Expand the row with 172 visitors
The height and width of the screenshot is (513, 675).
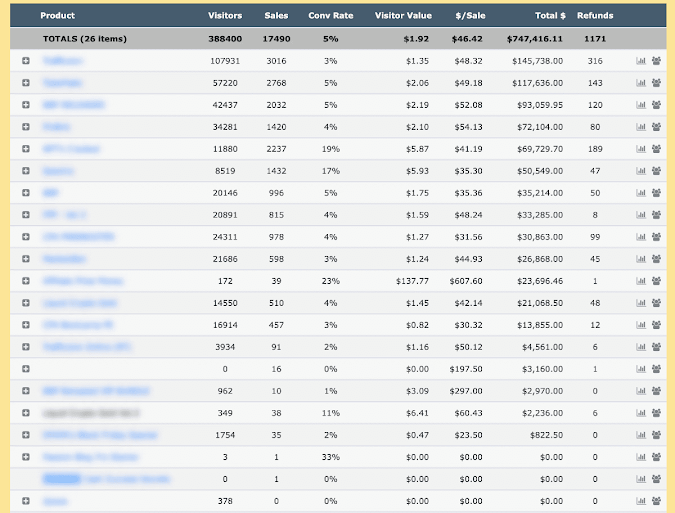[x=26, y=281]
